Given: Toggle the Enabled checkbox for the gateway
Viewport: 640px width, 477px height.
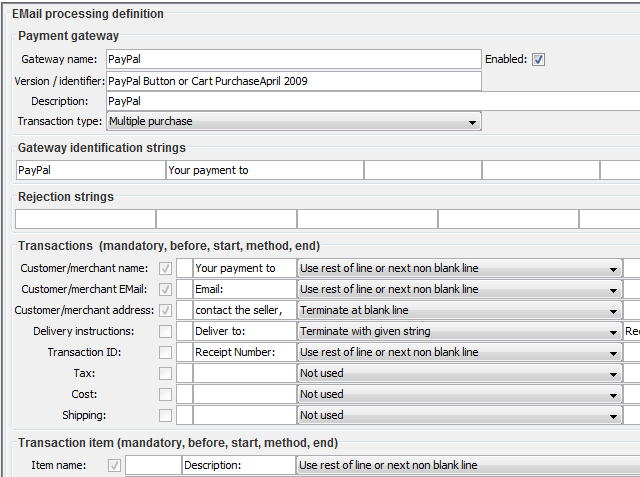Looking at the screenshot, I should pyautogui.click(x=538, y=60).
